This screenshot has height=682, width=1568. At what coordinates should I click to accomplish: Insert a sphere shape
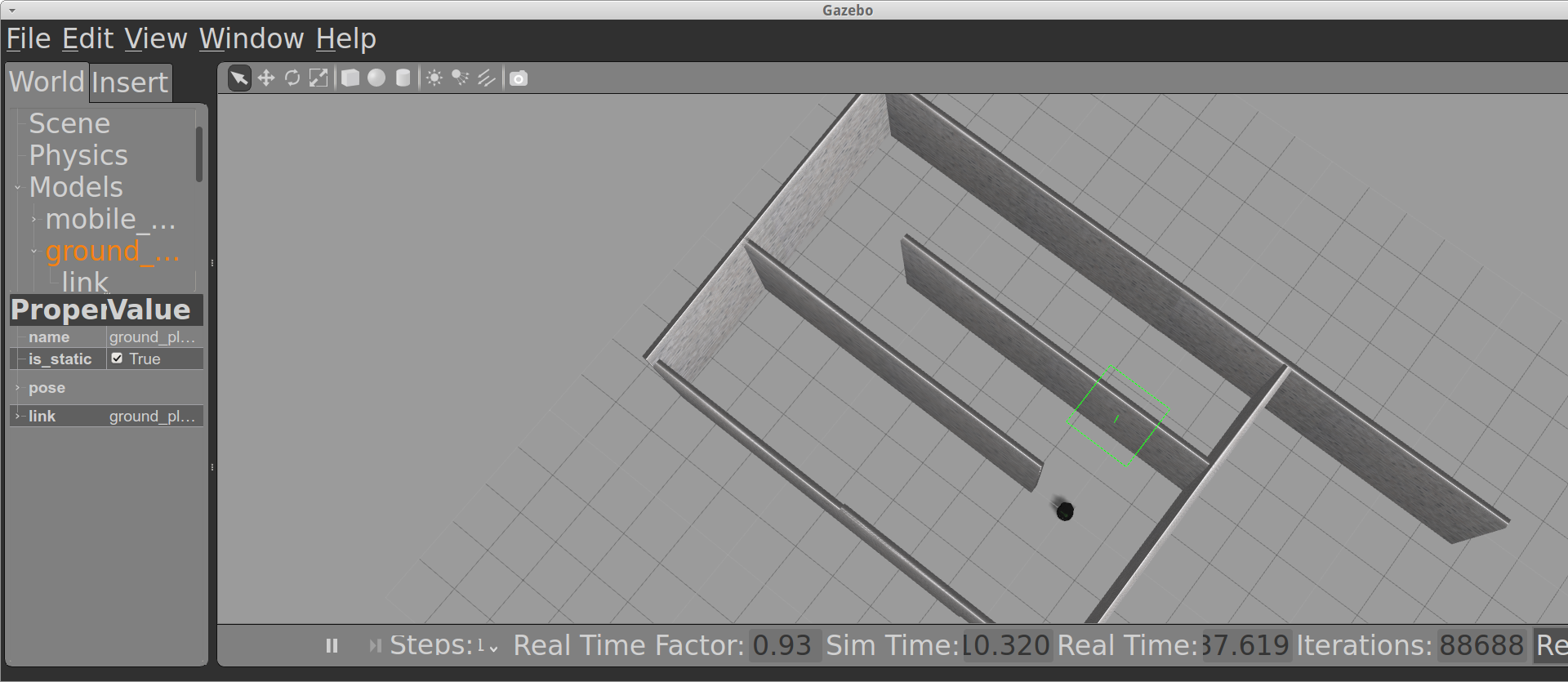(376, 78)
